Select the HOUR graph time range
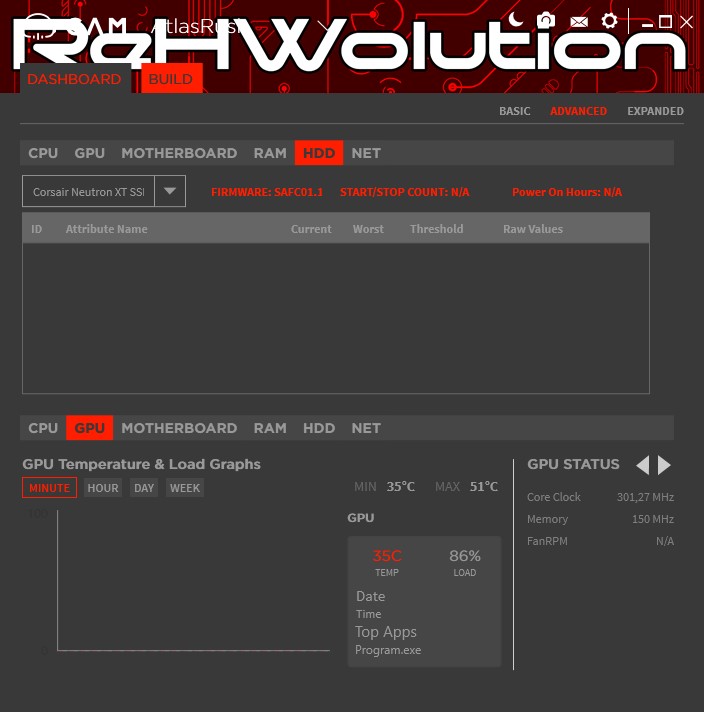 (x=103, y=488)
